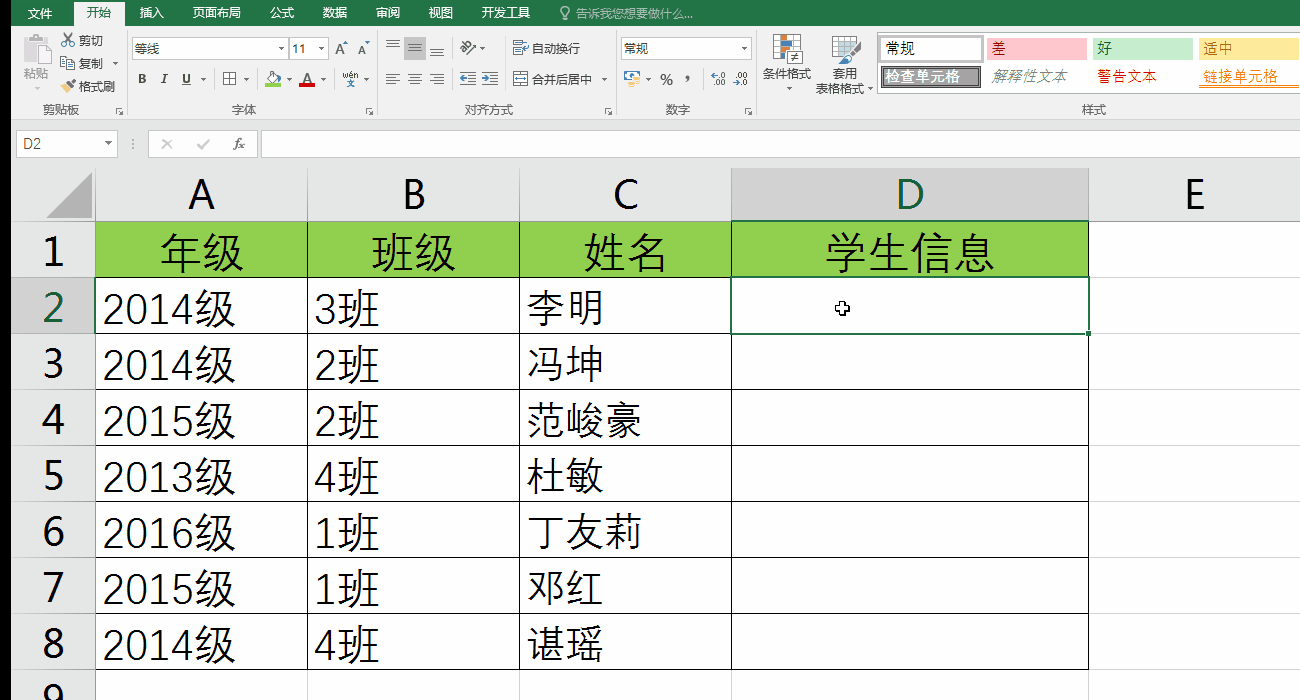Toggle underline on the selection
Image resolution: width=1300 pixels, height=700 pixels.
tap(185, 77)
